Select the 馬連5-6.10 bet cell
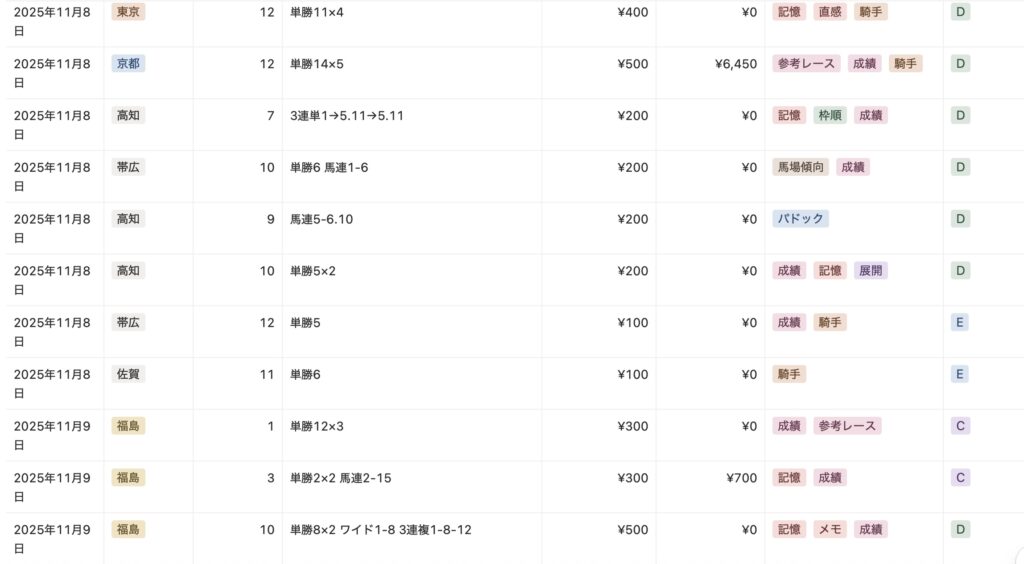This screenshot has width=1024, height=564. [321, 219]
